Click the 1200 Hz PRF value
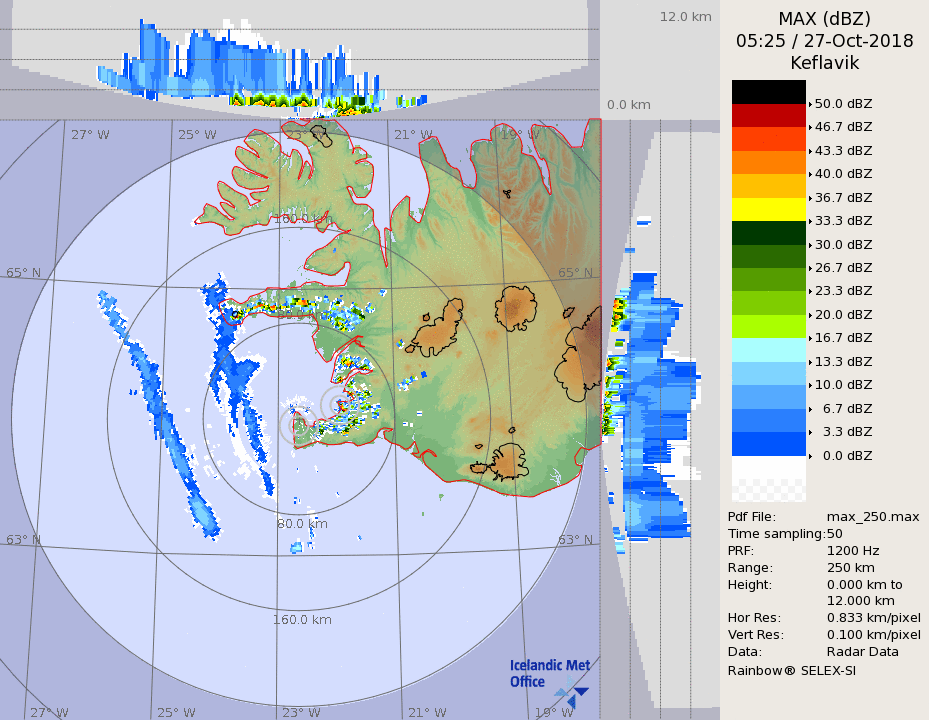The width and height of the screenshot is (929, 720). pyautogui.click(x=853, y=550)
